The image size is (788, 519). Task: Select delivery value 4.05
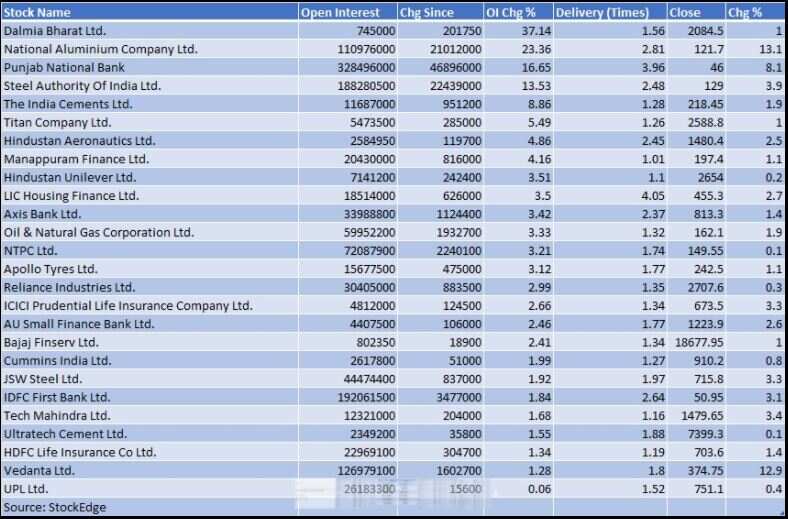(653, 196)
